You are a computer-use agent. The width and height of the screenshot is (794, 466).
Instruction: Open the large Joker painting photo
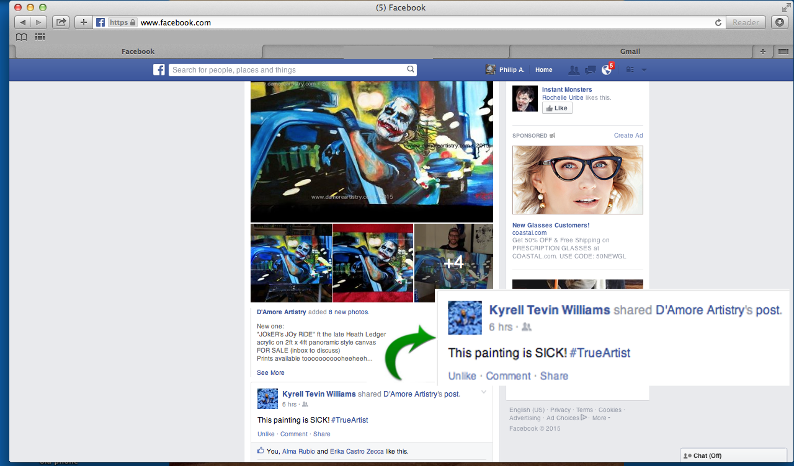pyautogui.click(x=372, y=151)
